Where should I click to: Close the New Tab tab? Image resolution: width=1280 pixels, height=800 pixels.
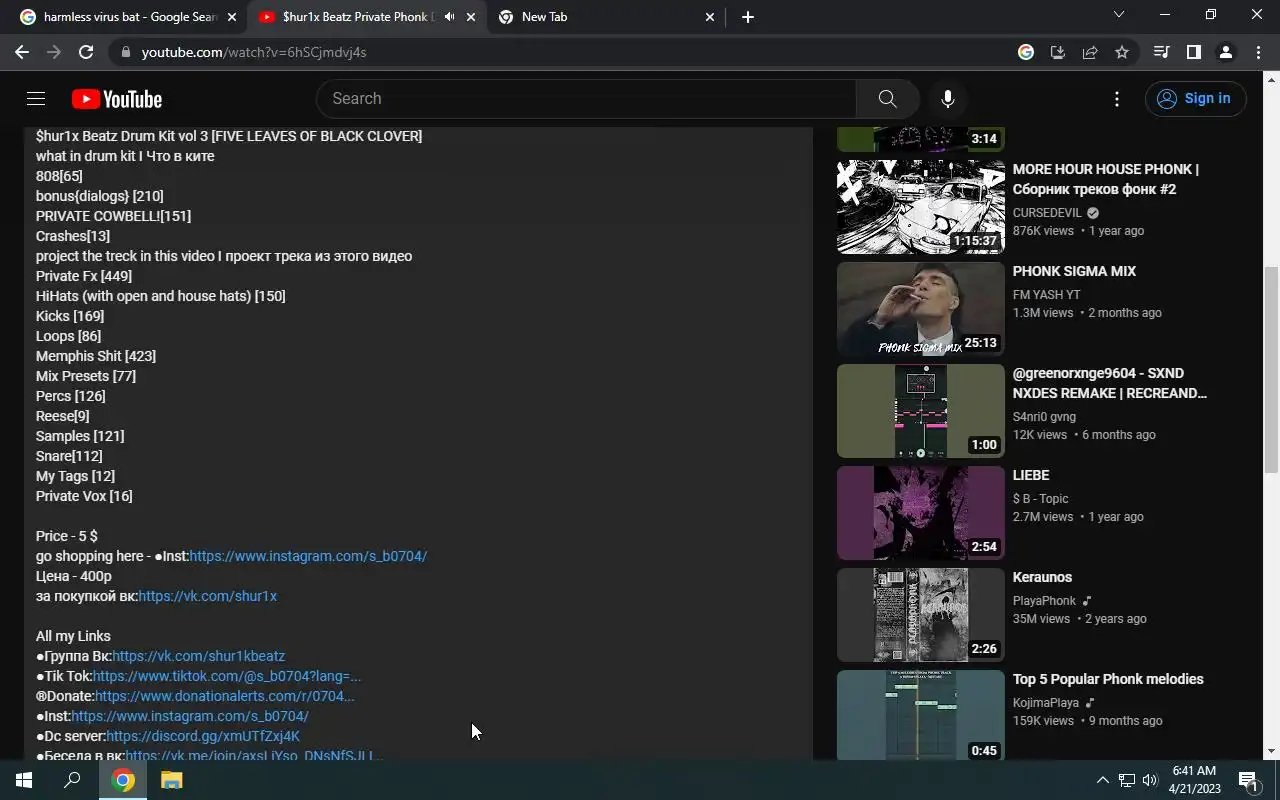click(710, 17)
